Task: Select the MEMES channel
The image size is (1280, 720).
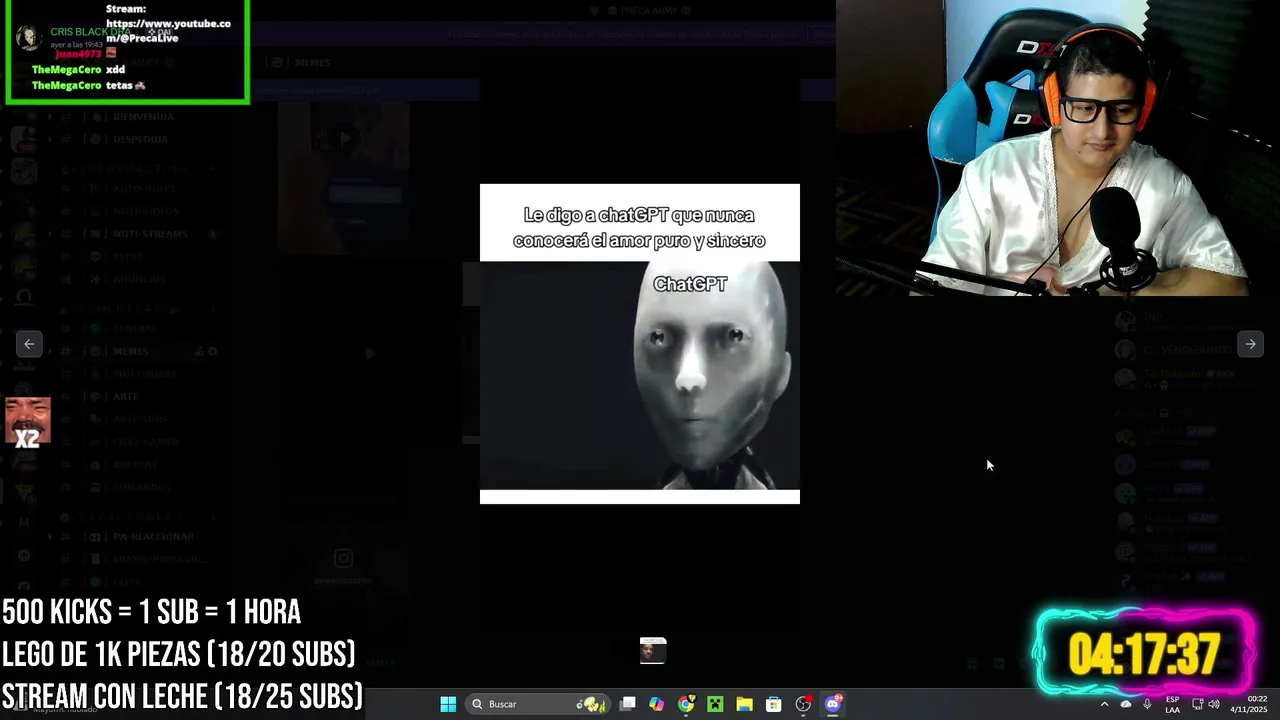Action: 130,352
